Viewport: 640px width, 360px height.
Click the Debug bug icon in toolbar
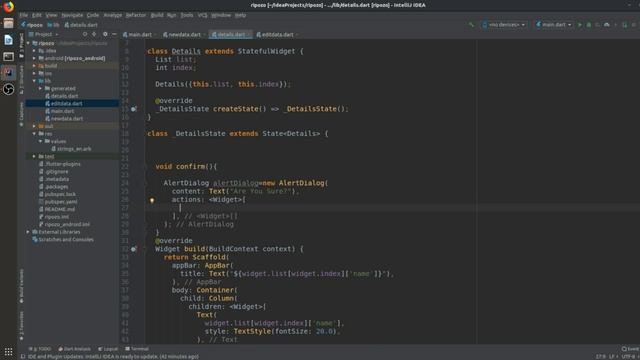[x=589, y=25]
